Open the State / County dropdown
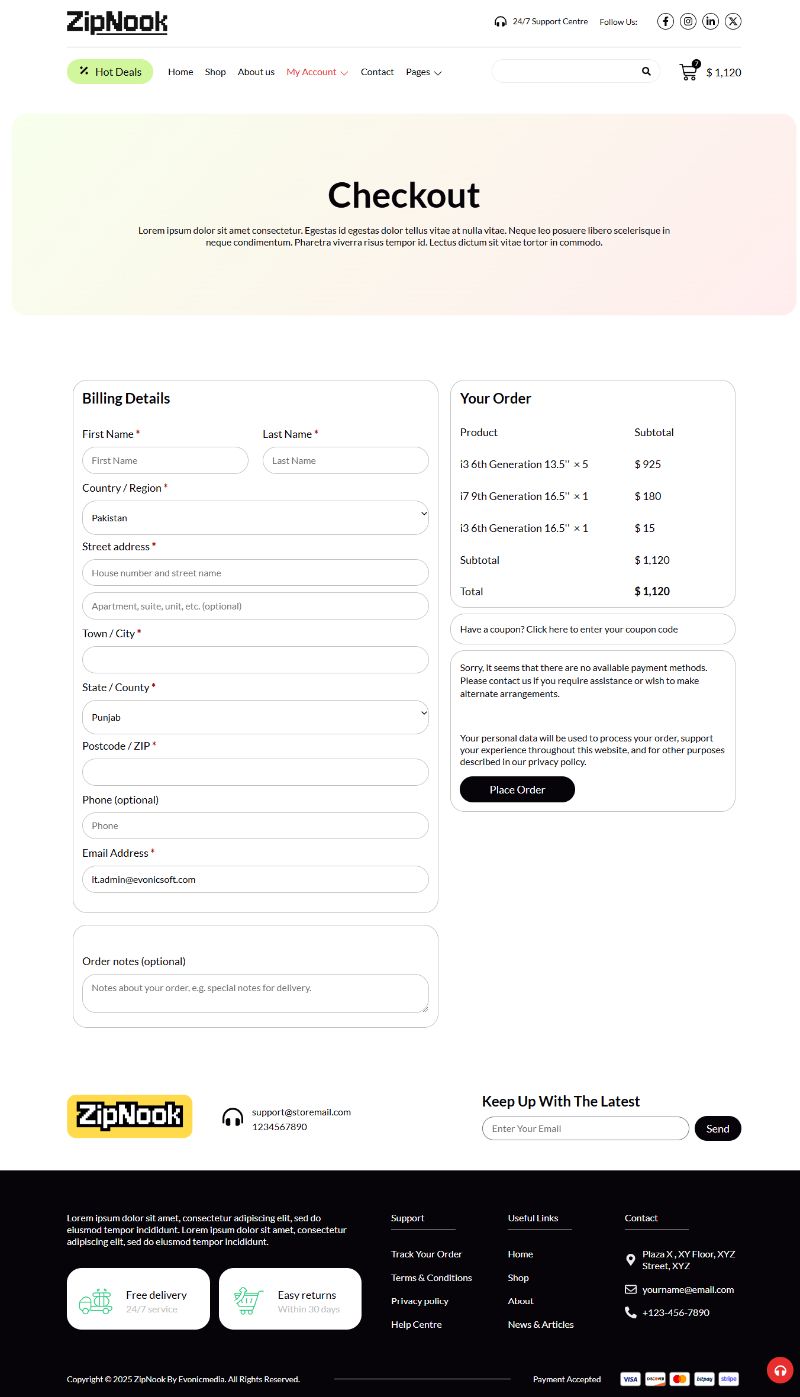 click(255, 717)
